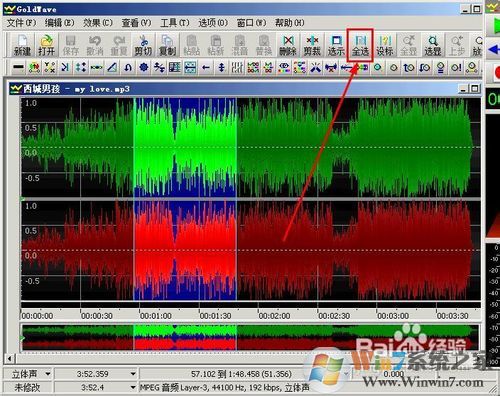
Task: Click the red right-channel waveform
Action: pos(251,250)
